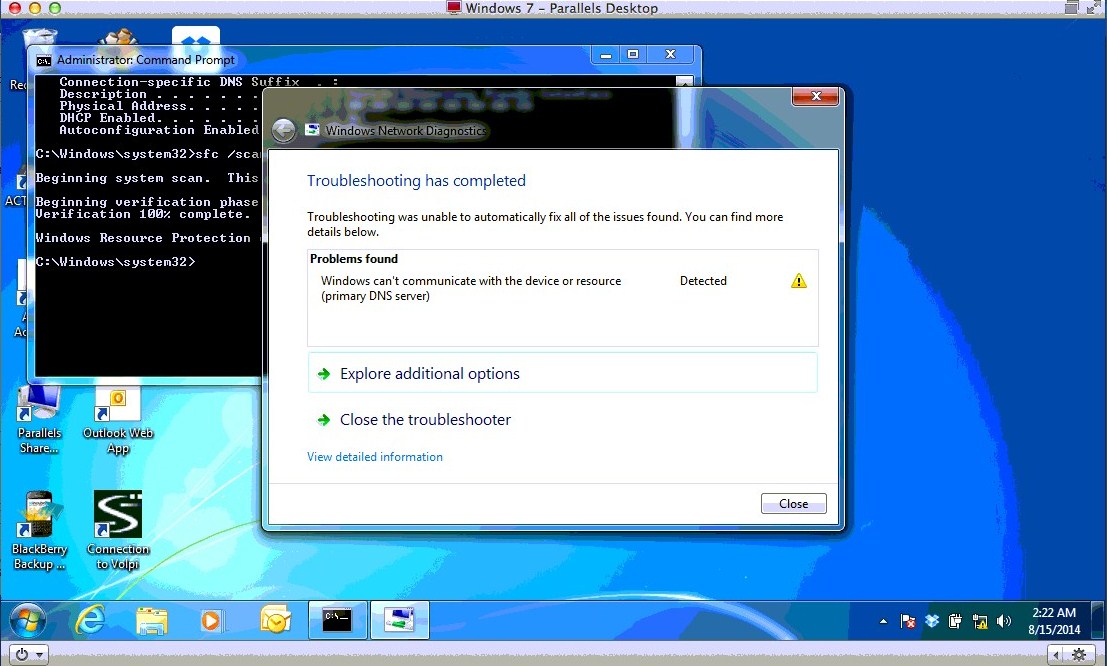Open the BlackBerry Backup desktop shortcut
The width and height of the screenshot is (1107, 666).
[39, 531]
